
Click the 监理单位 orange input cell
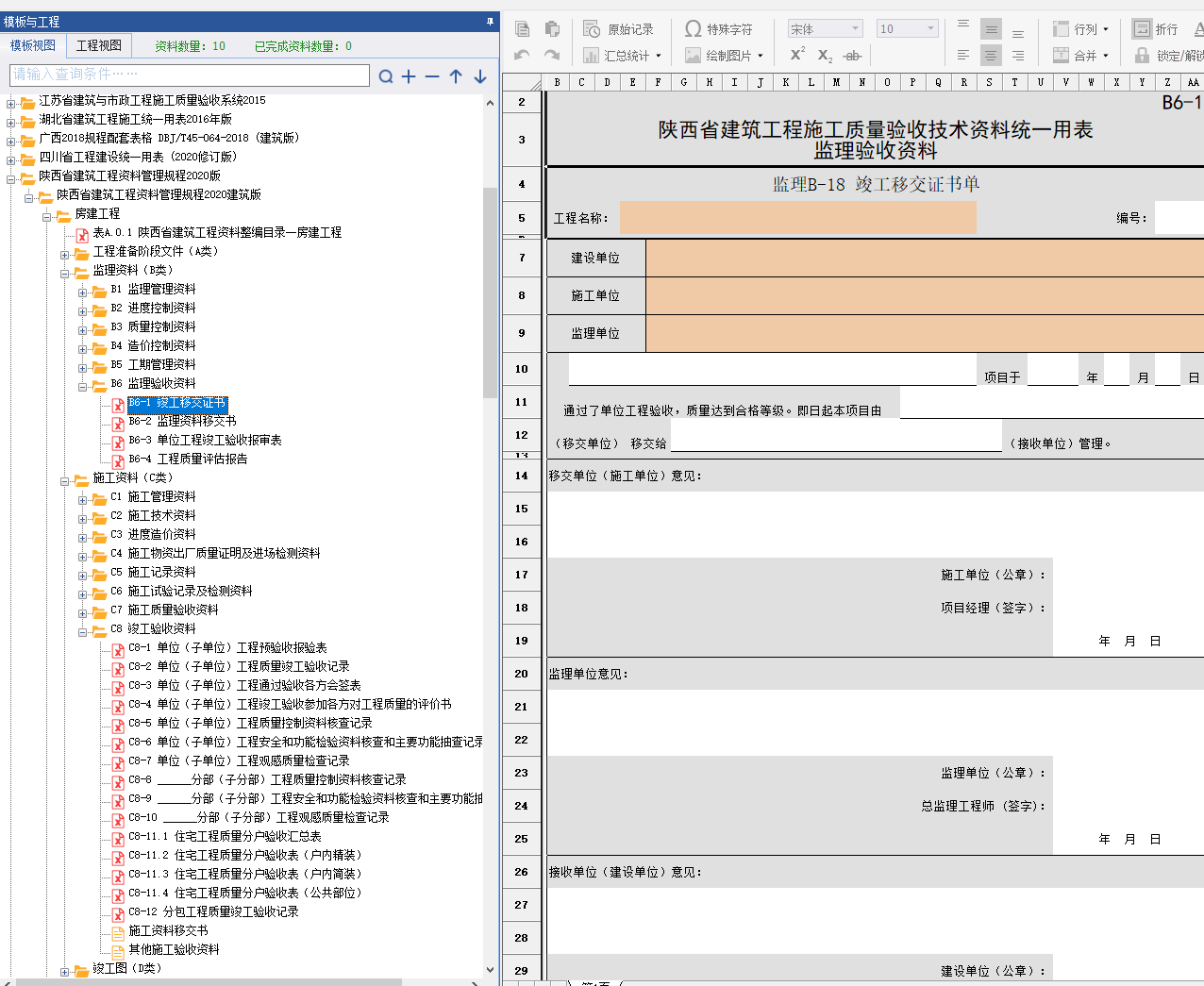coord(925,333)
